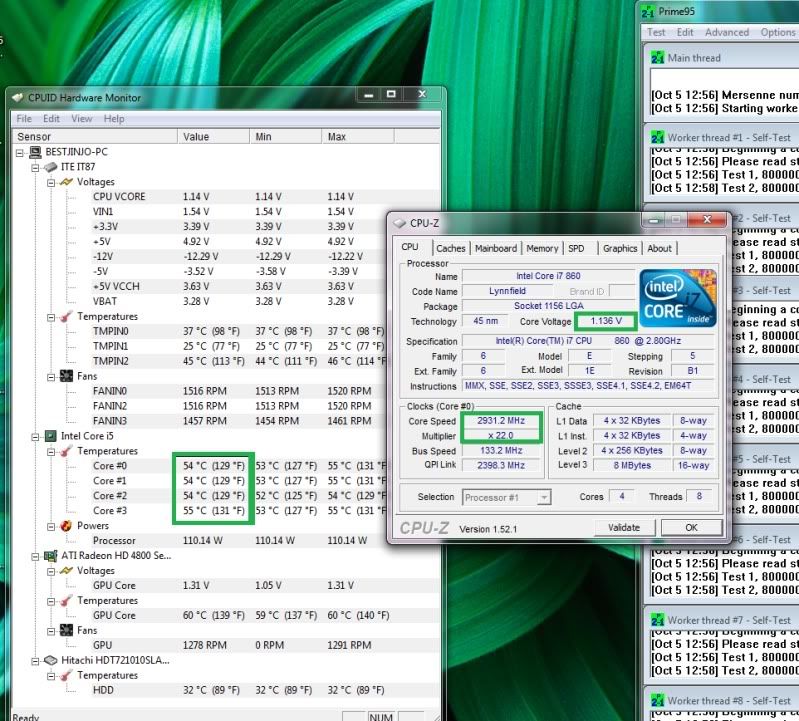This screenshot has height=721, width=799.
Task: Click the Intel Core i7 logo in CPU-Z
Action: pyautogui.click(x=678, y=297)
